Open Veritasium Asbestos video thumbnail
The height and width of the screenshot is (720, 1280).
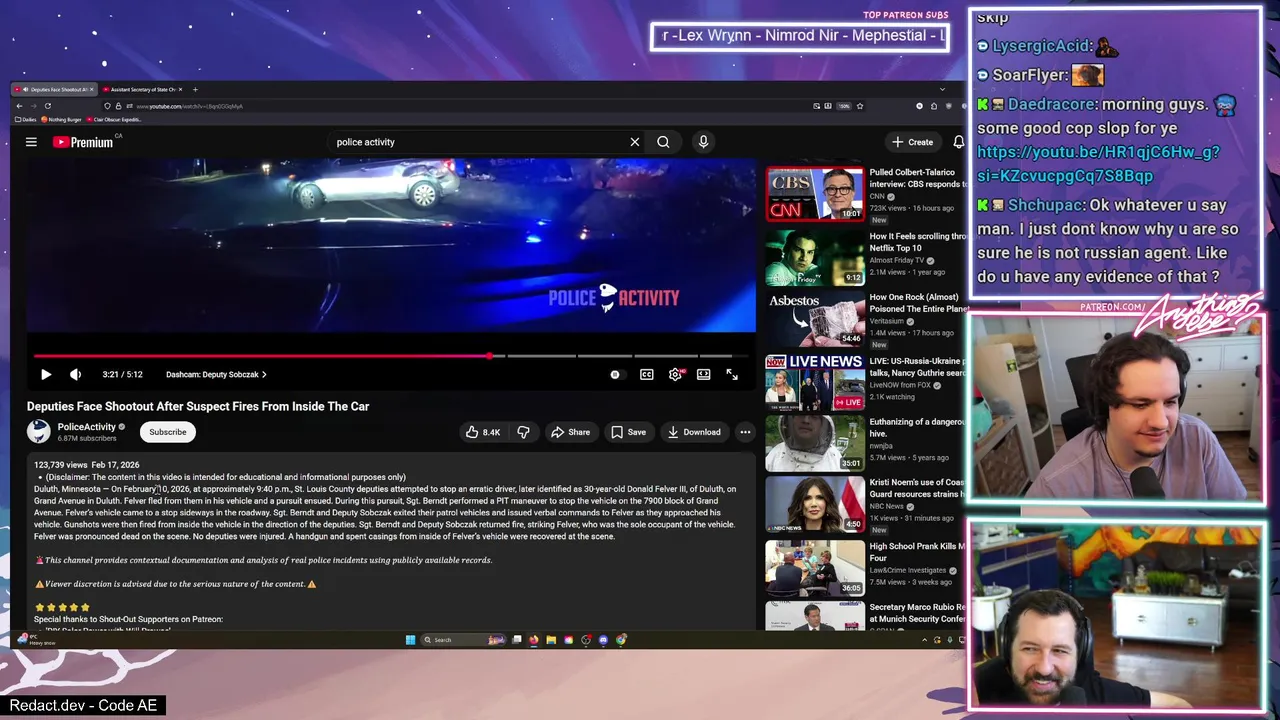tap(814, 319)
